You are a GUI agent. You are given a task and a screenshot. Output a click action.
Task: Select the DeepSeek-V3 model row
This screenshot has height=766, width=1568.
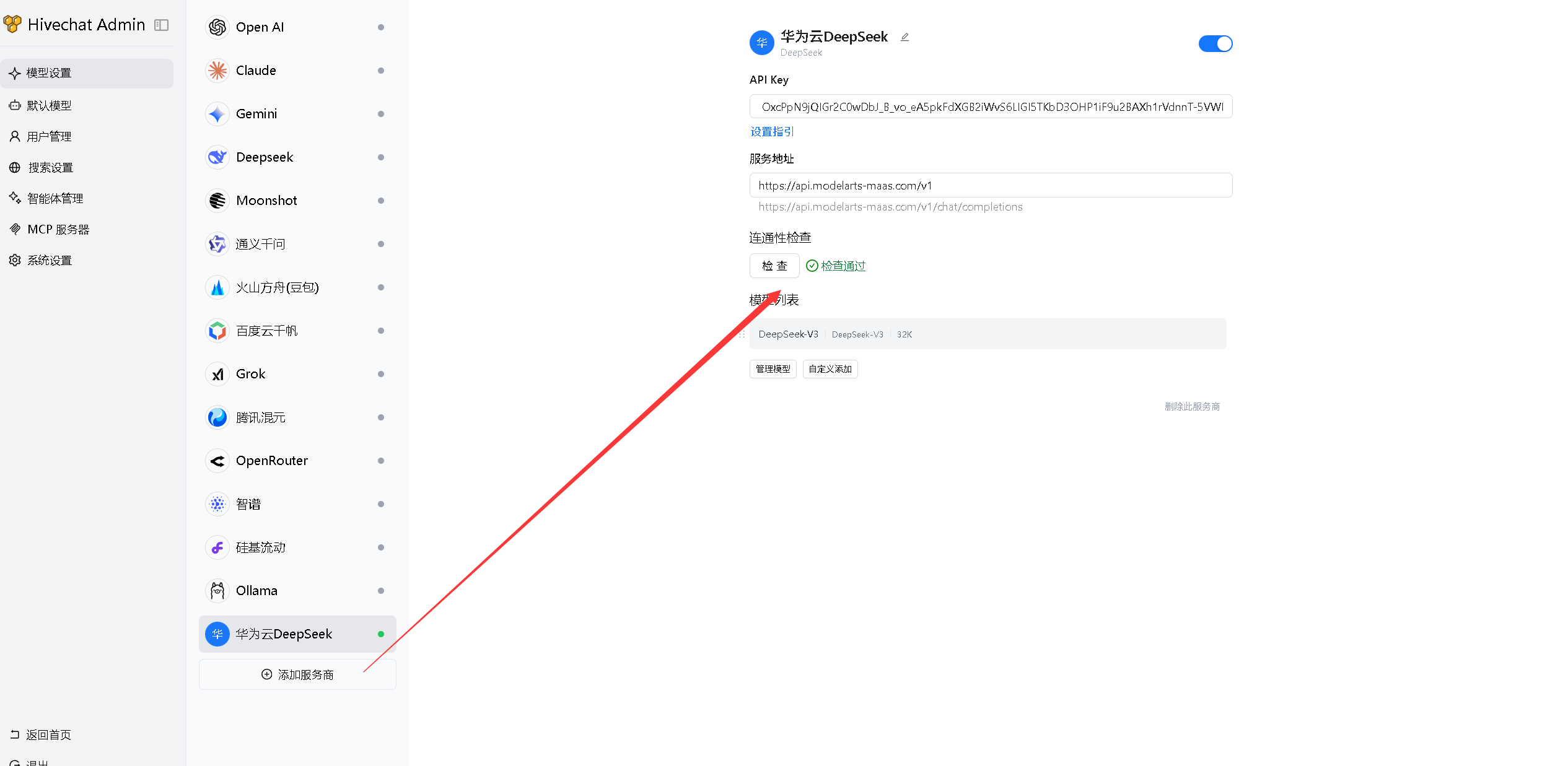[988, 334]
